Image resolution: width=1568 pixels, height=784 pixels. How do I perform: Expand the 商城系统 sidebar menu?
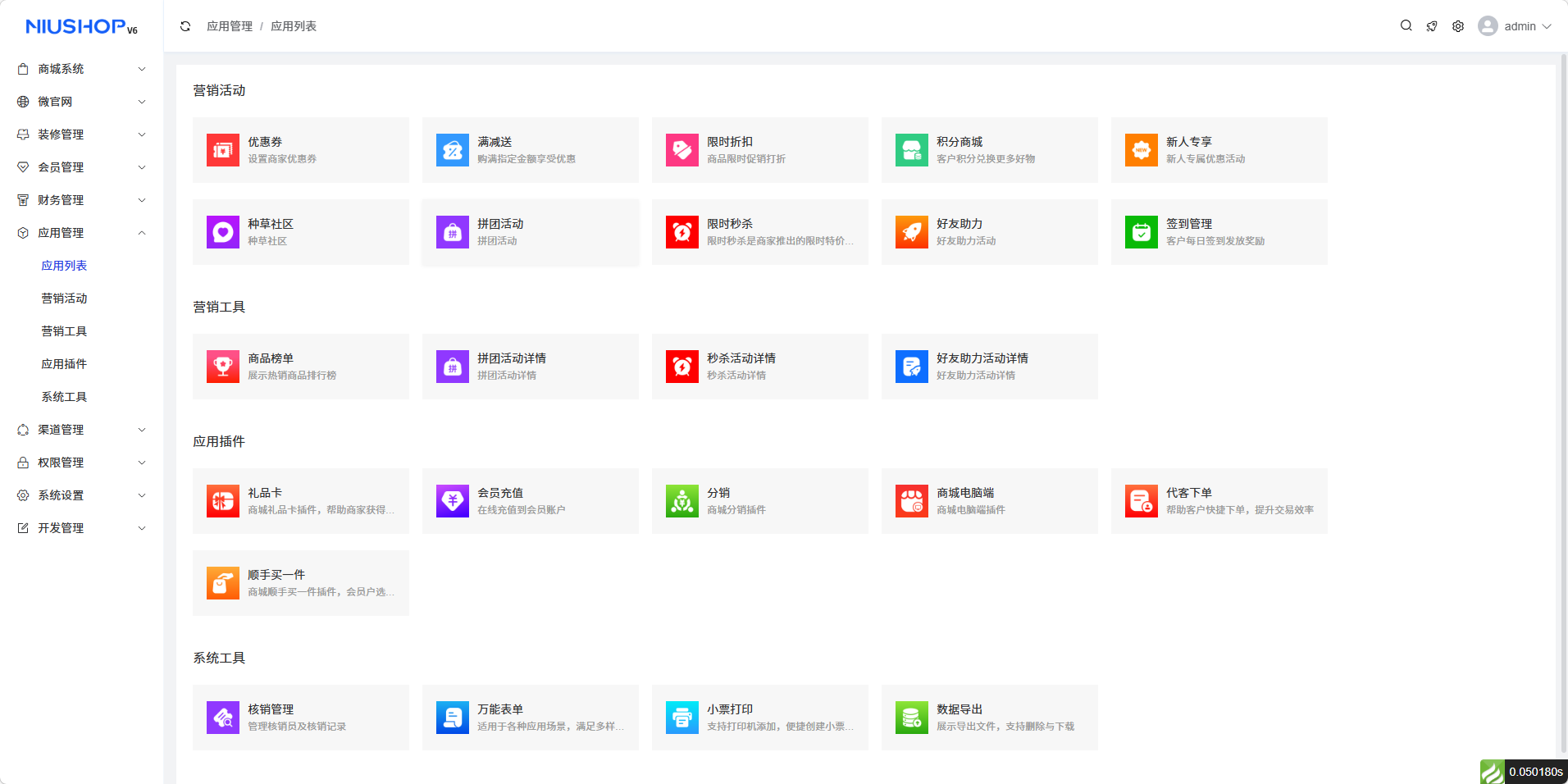82,69
